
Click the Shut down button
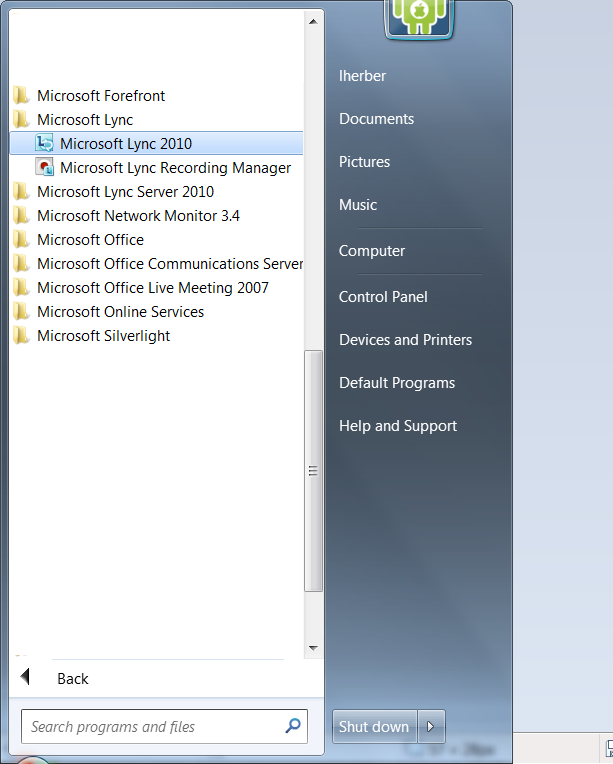coord(375,726)
